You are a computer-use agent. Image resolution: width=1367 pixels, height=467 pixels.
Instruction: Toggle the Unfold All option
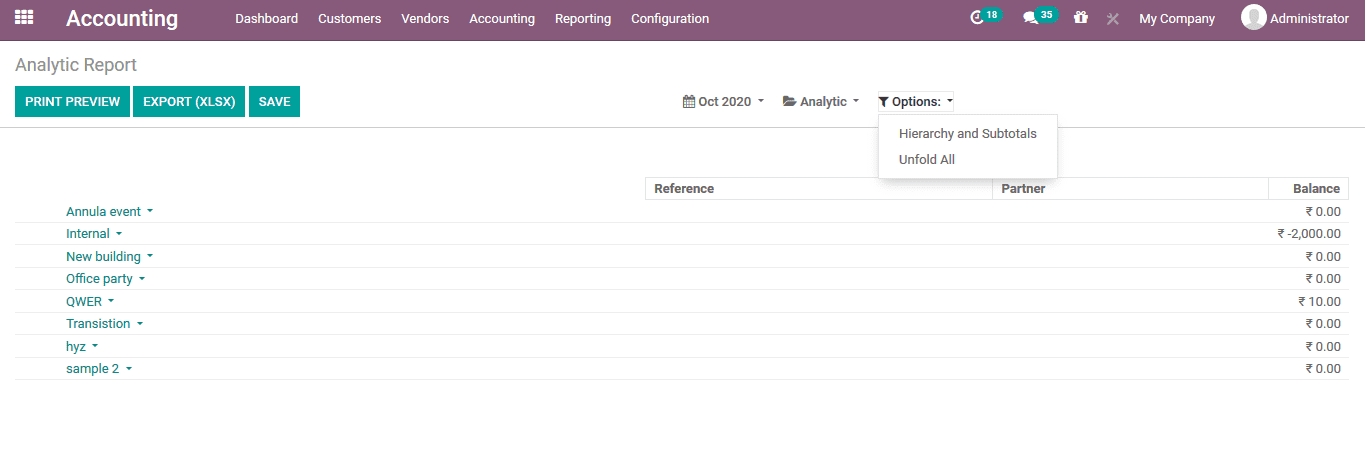[926, 160]
